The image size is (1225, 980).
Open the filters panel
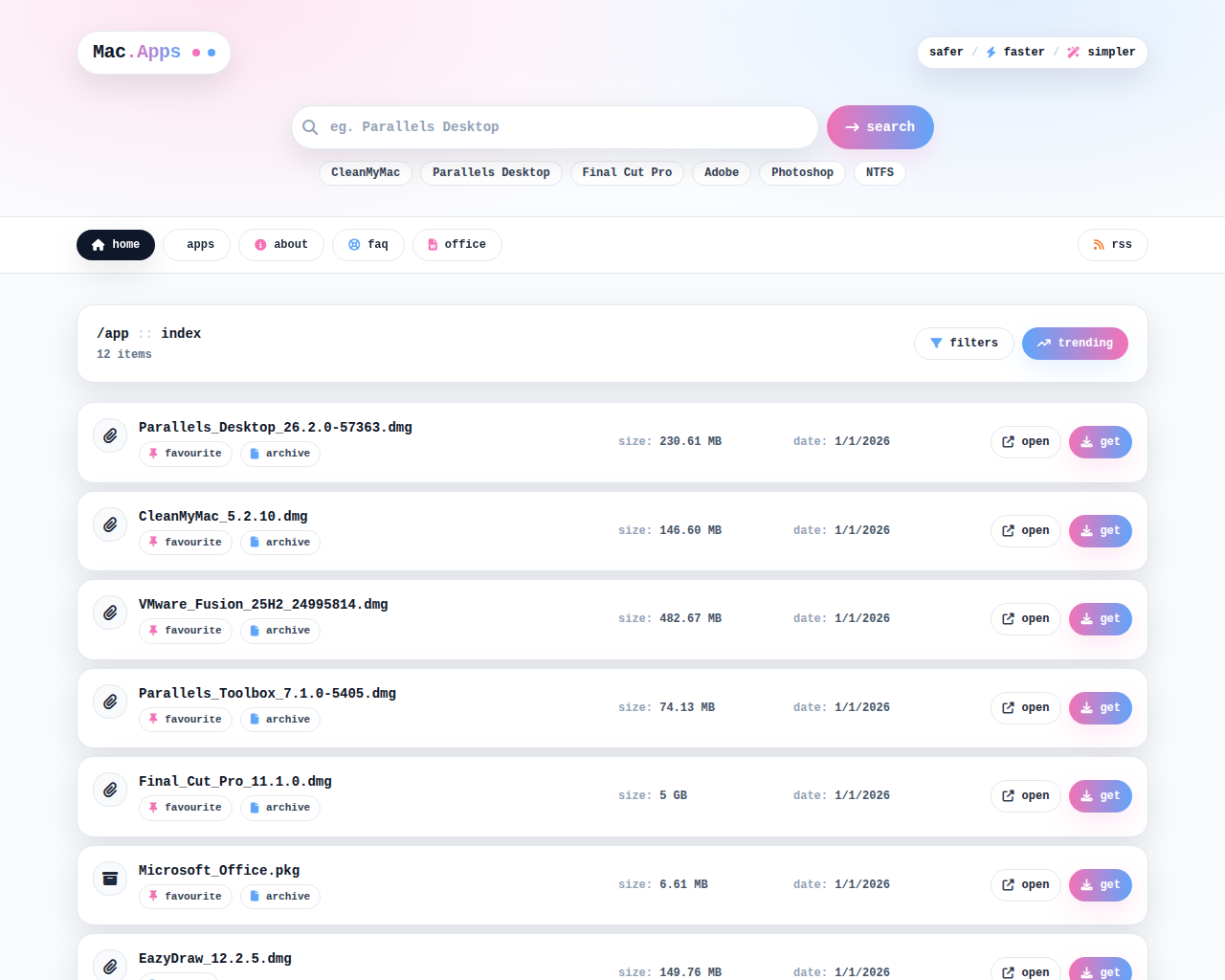click(964, 343)
